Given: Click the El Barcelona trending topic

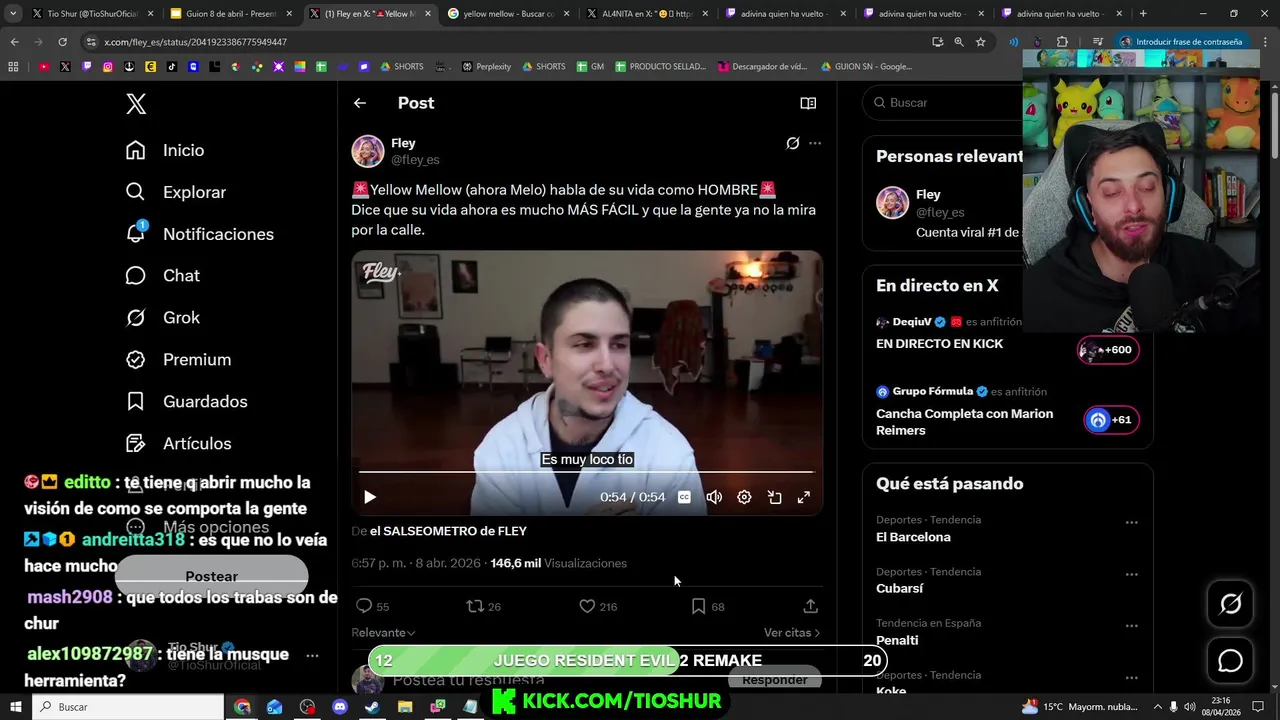Looking at the screenshot, I should [913, 537].
